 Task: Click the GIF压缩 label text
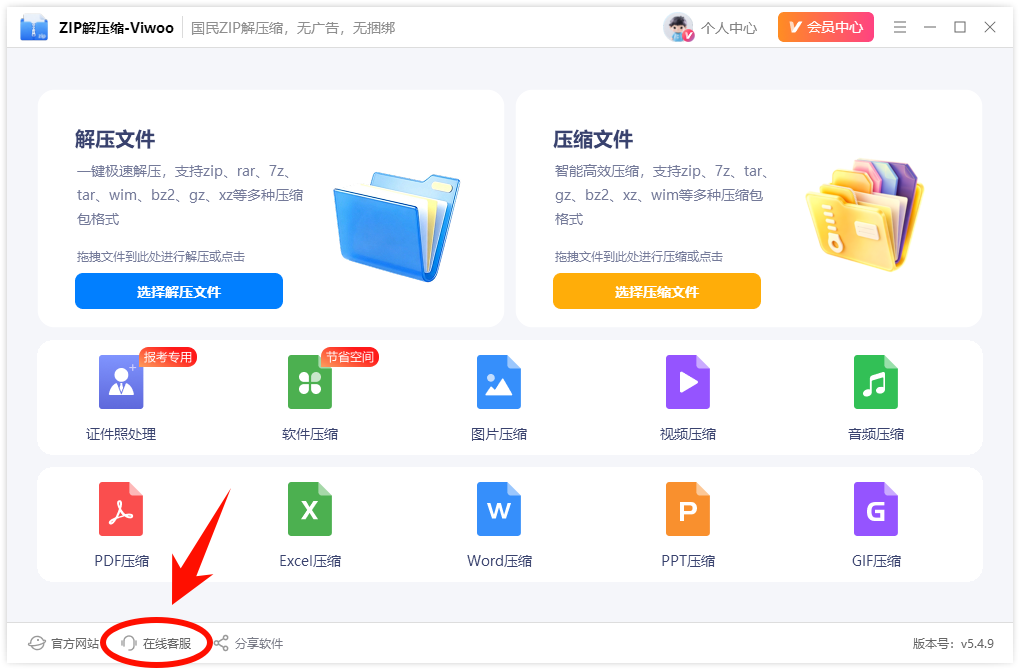tap(876, 561)
